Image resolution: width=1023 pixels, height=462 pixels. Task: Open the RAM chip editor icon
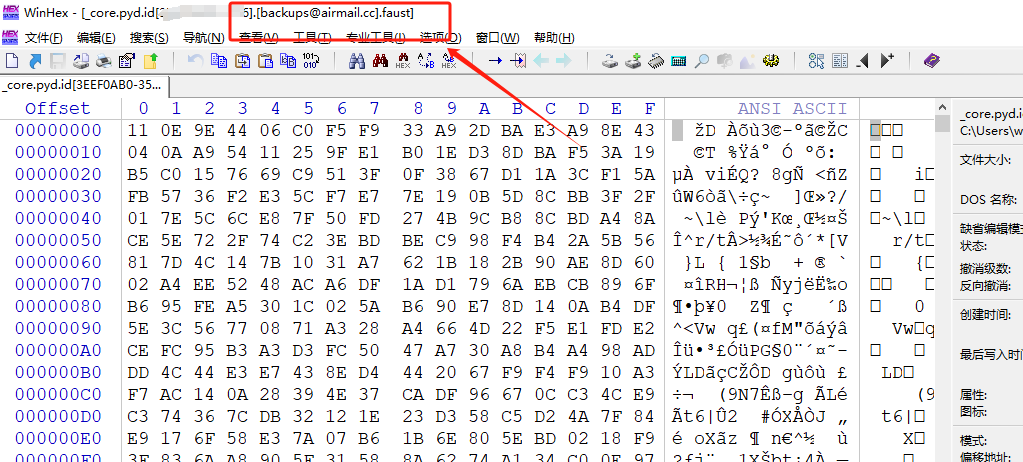tap(656, 61)
